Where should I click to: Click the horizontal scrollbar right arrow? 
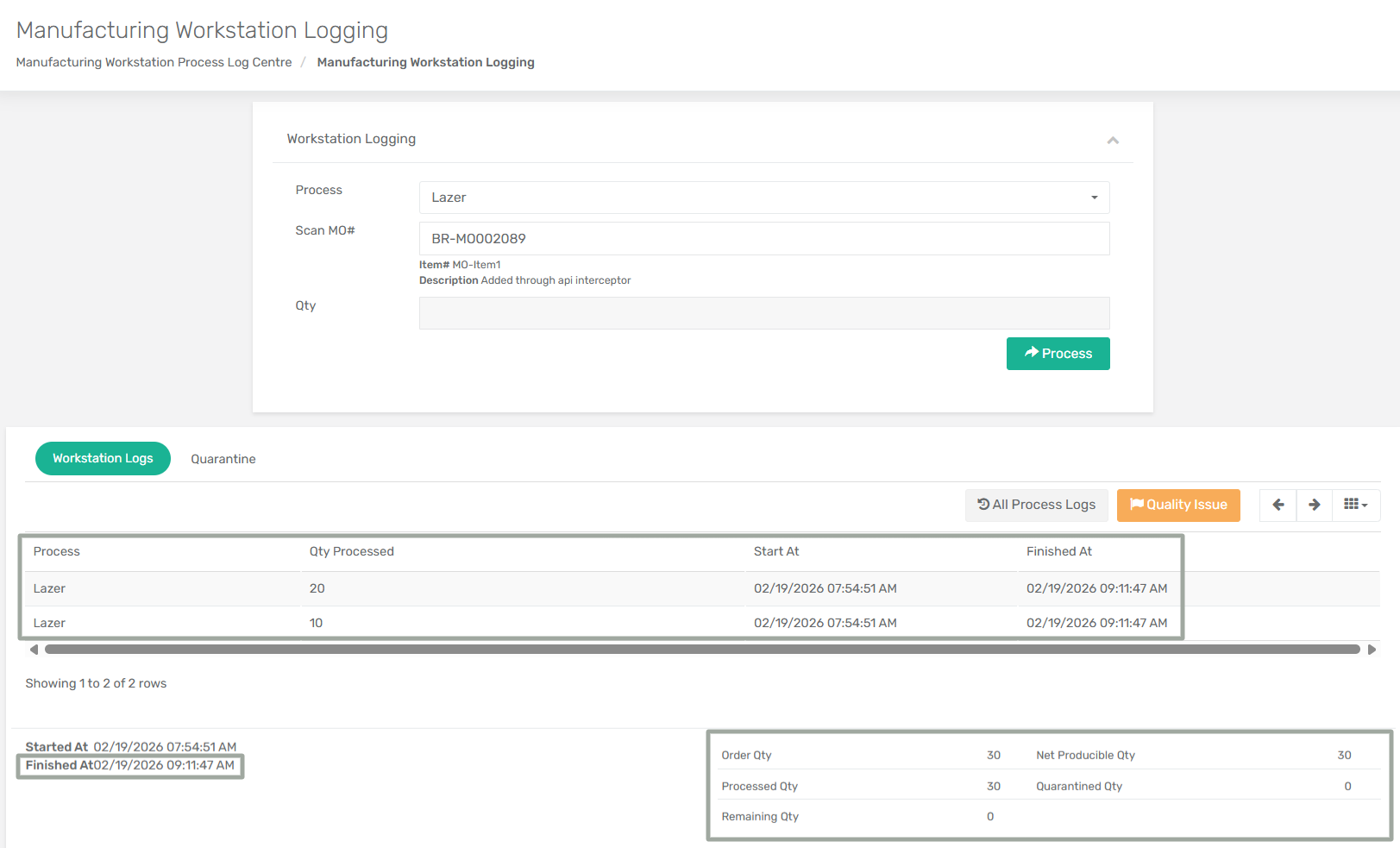[x=1372, y=650]
